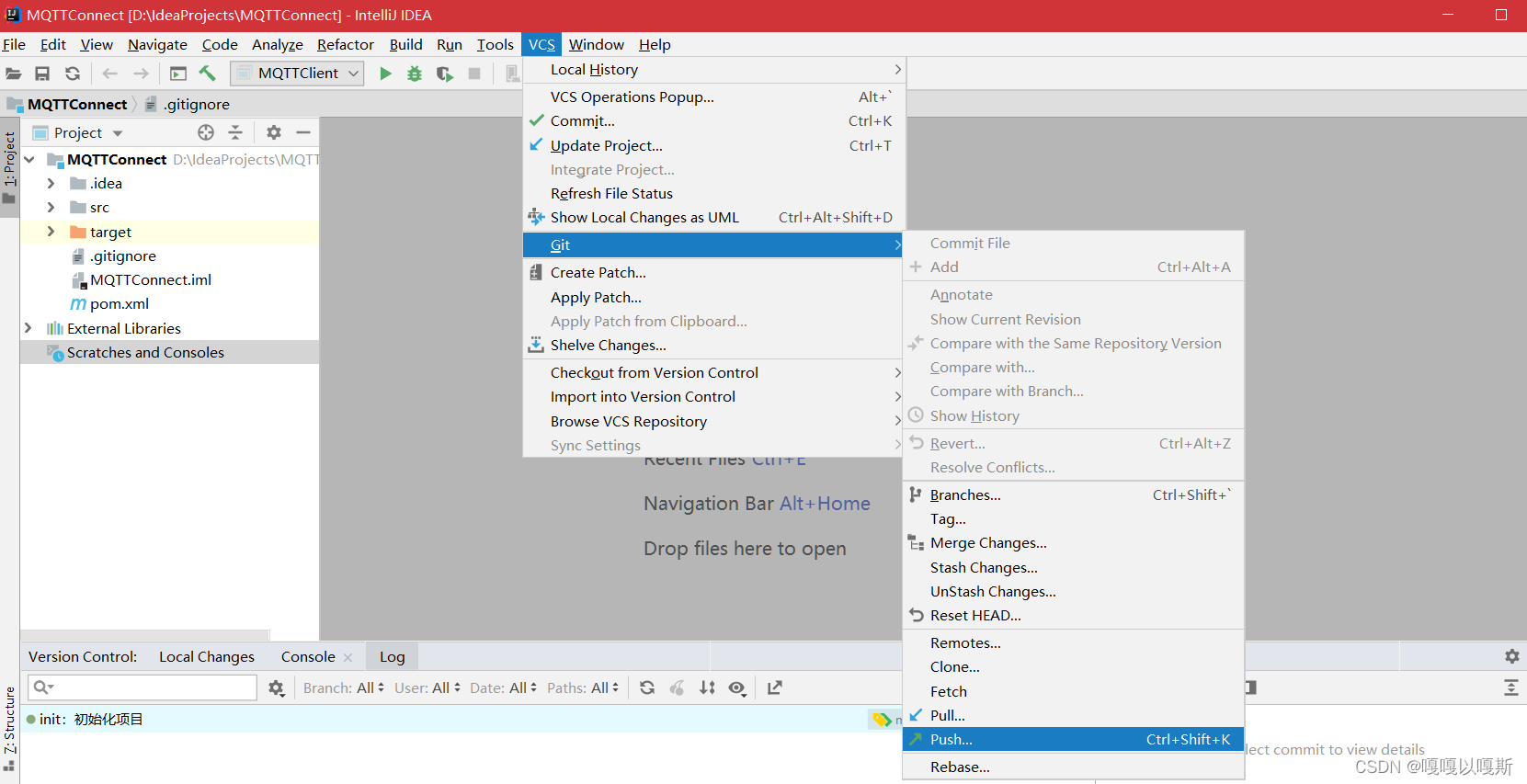1527x784 pixels.
Task: Click the Open folder toolbar icon
Action: (x=14, y=74)
